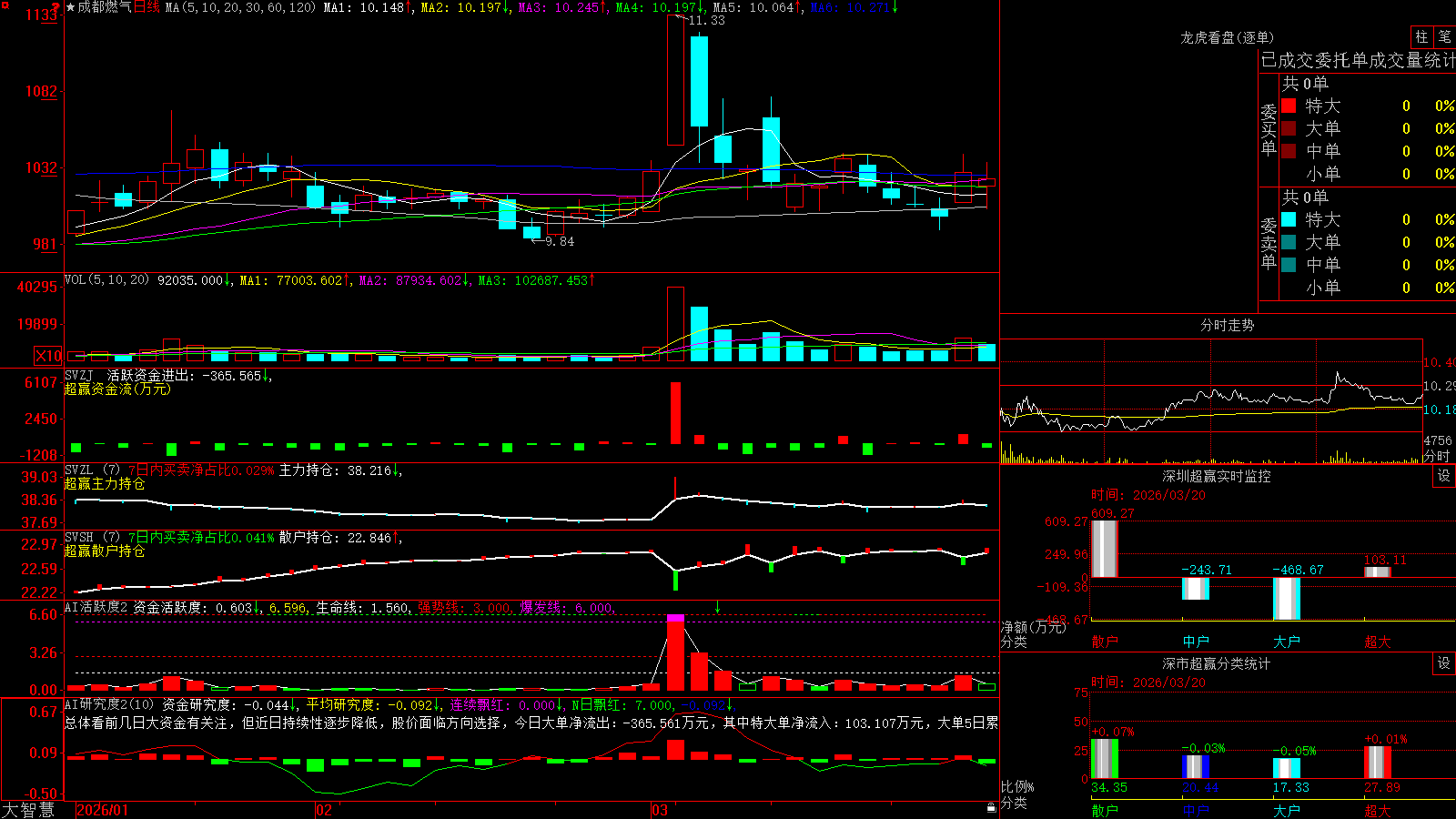
Task: Click the 分时走势 intraday mini chart
Action: 1211,401
